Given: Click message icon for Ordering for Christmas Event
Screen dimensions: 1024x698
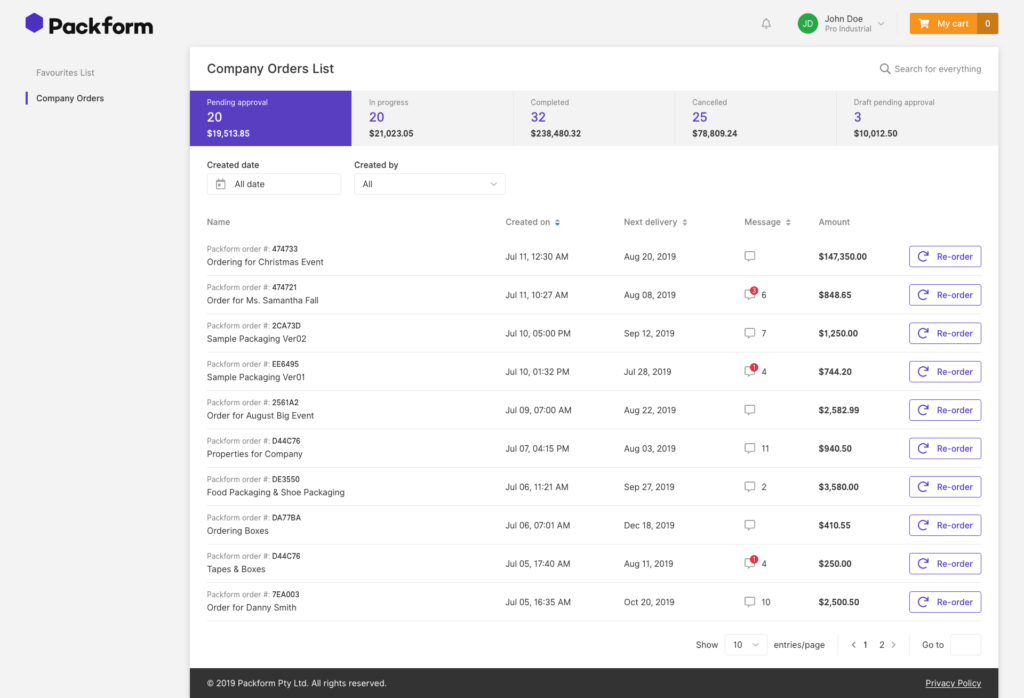Looking at the screenshot, I should pyautogui.click(x=750, y=256).
